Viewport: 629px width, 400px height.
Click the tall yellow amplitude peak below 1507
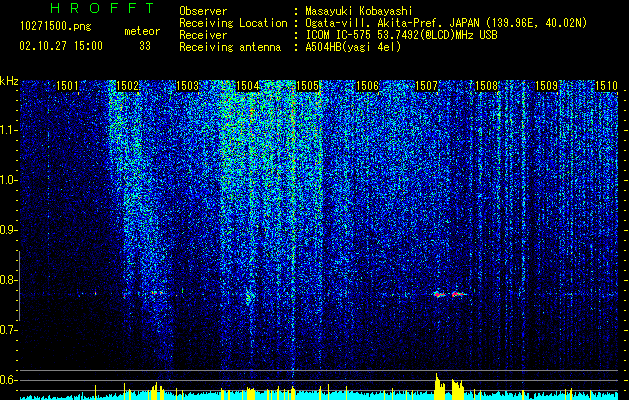tap(440, 386)
